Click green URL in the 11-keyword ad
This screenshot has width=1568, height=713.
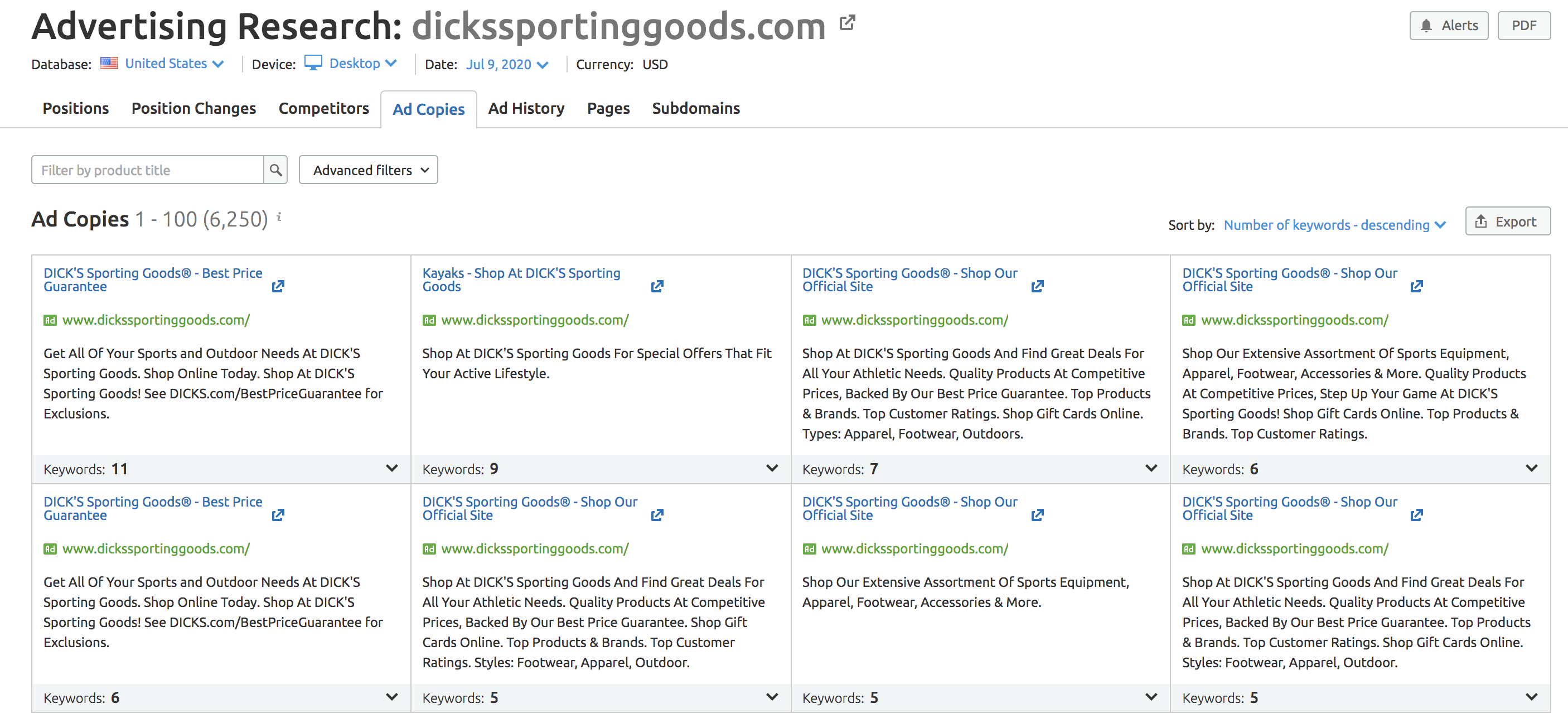[156, 320]
